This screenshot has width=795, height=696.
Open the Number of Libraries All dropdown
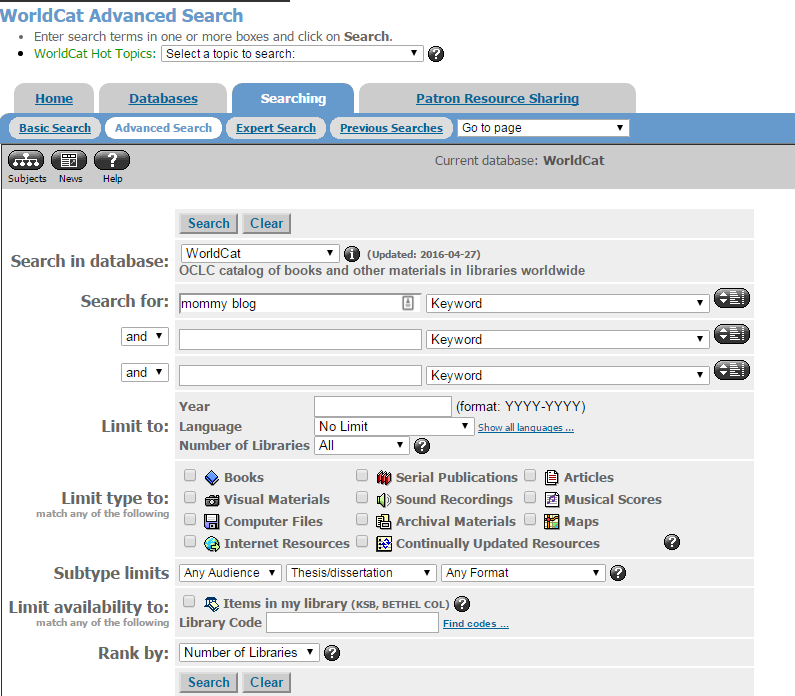click(x=361, y=446)
